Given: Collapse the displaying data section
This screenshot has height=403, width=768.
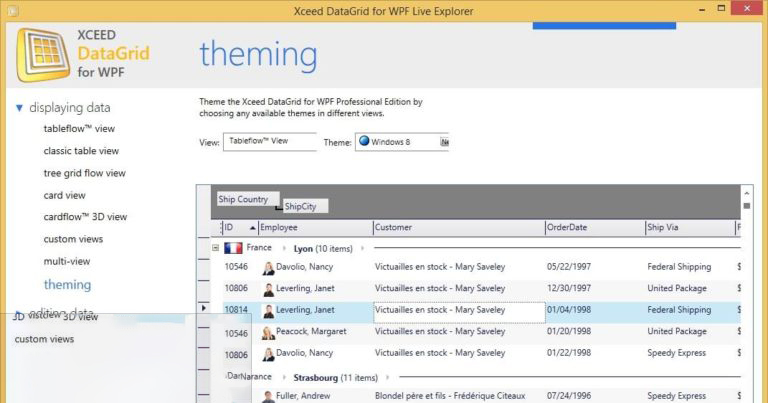Looking at the screenshot, I should click(x=19, y=108).
